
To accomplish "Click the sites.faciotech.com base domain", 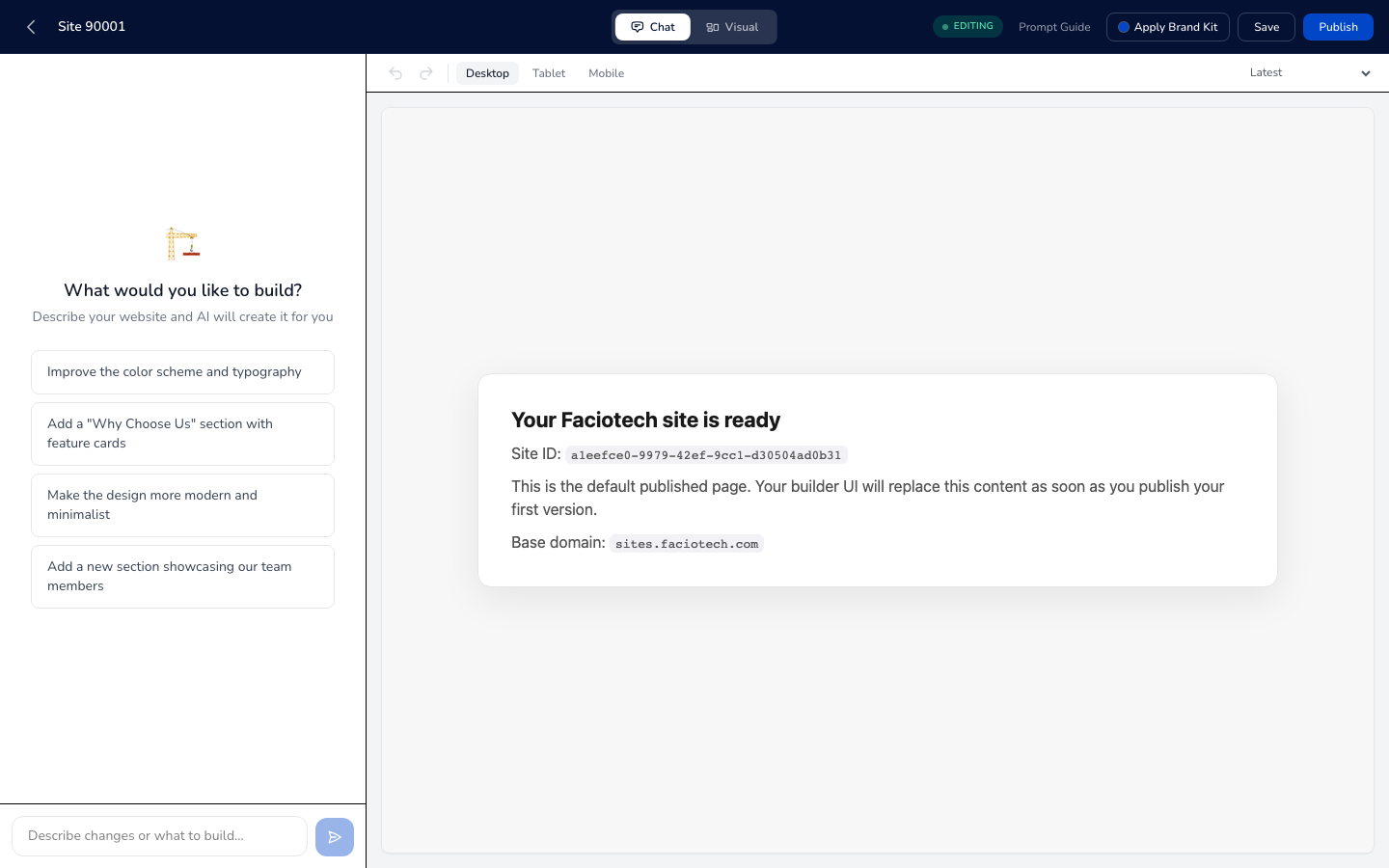I will click(x=687, y=544).
